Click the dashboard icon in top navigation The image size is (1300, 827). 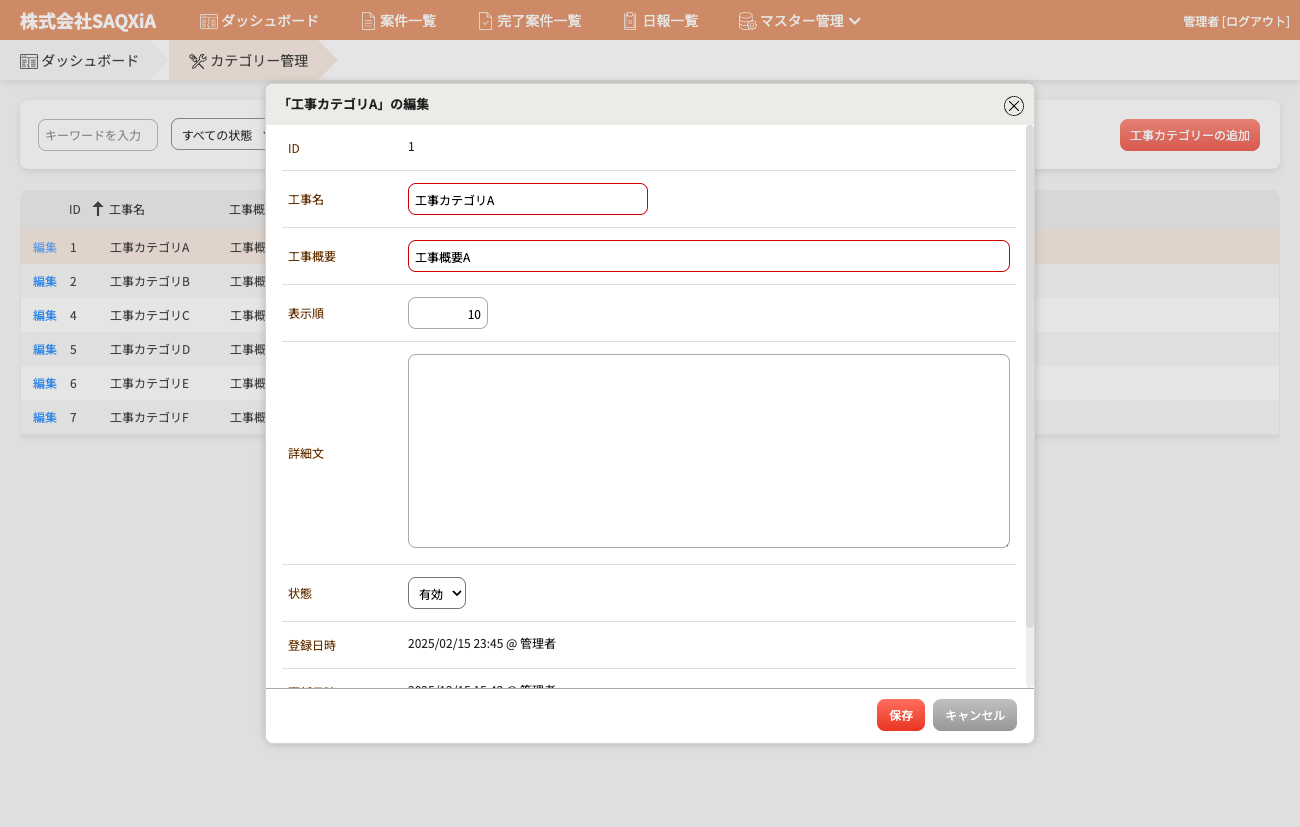(x=208, y=21)
